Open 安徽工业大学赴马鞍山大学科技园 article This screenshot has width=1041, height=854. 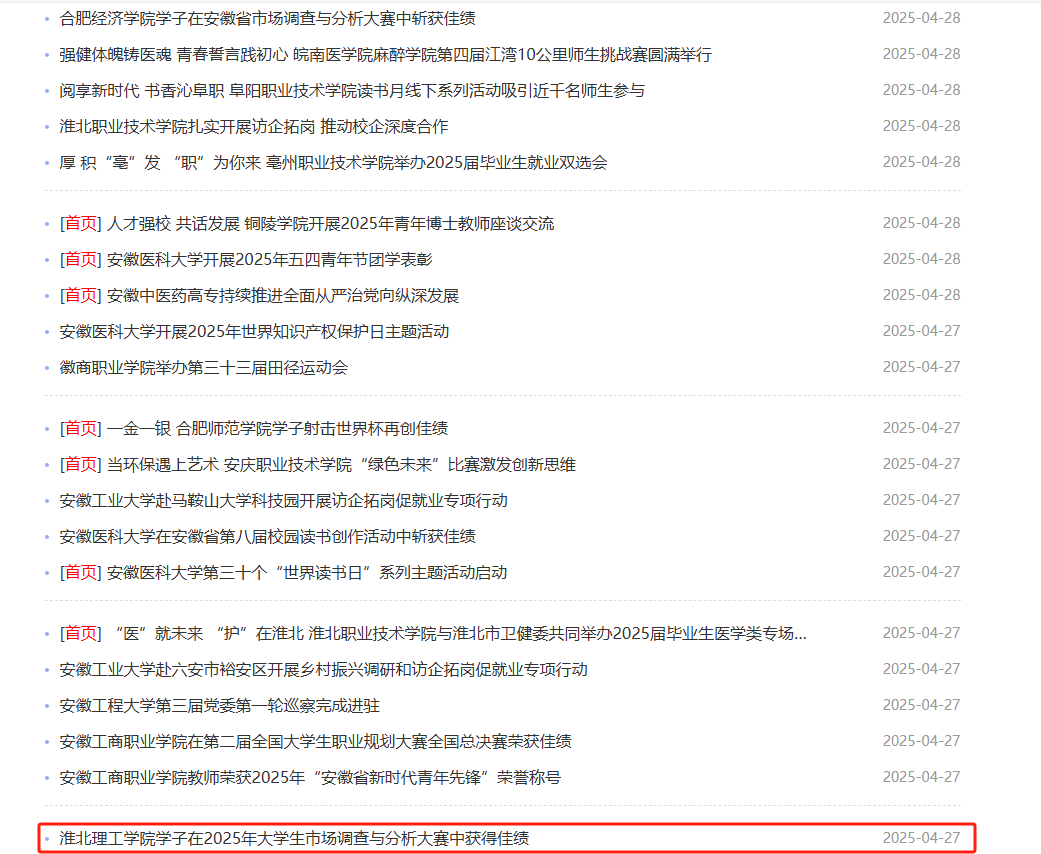tap(283, 500)
